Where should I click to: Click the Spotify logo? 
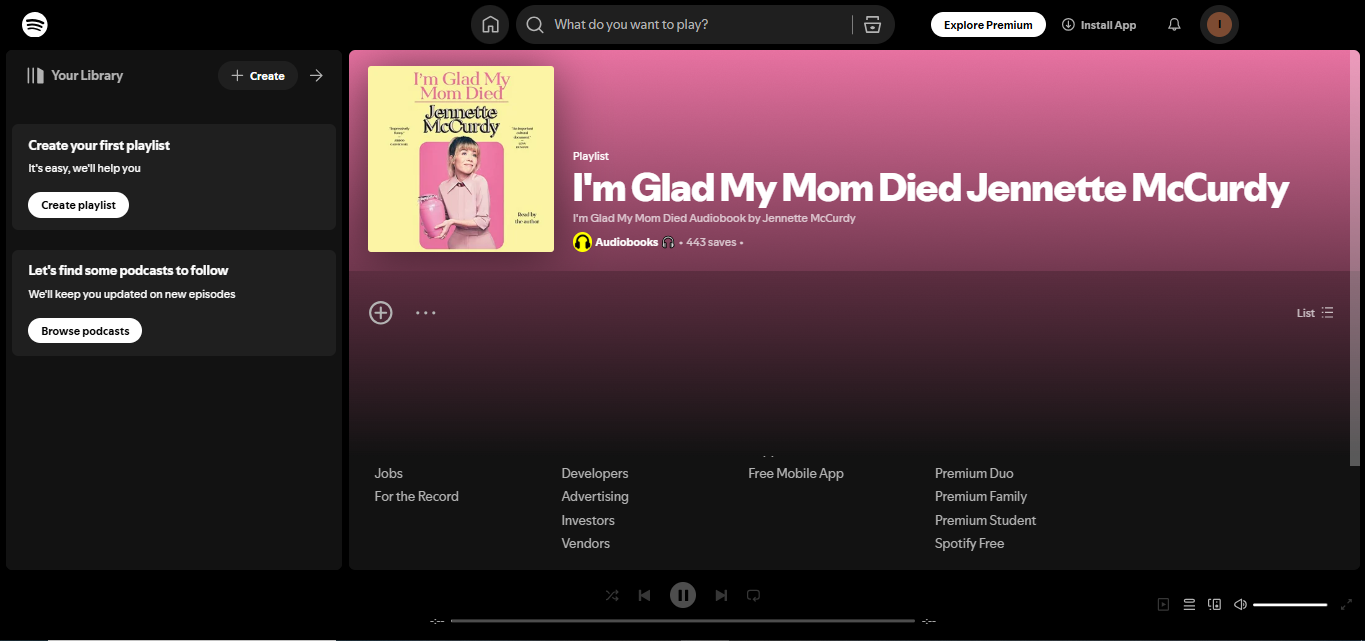34,23
